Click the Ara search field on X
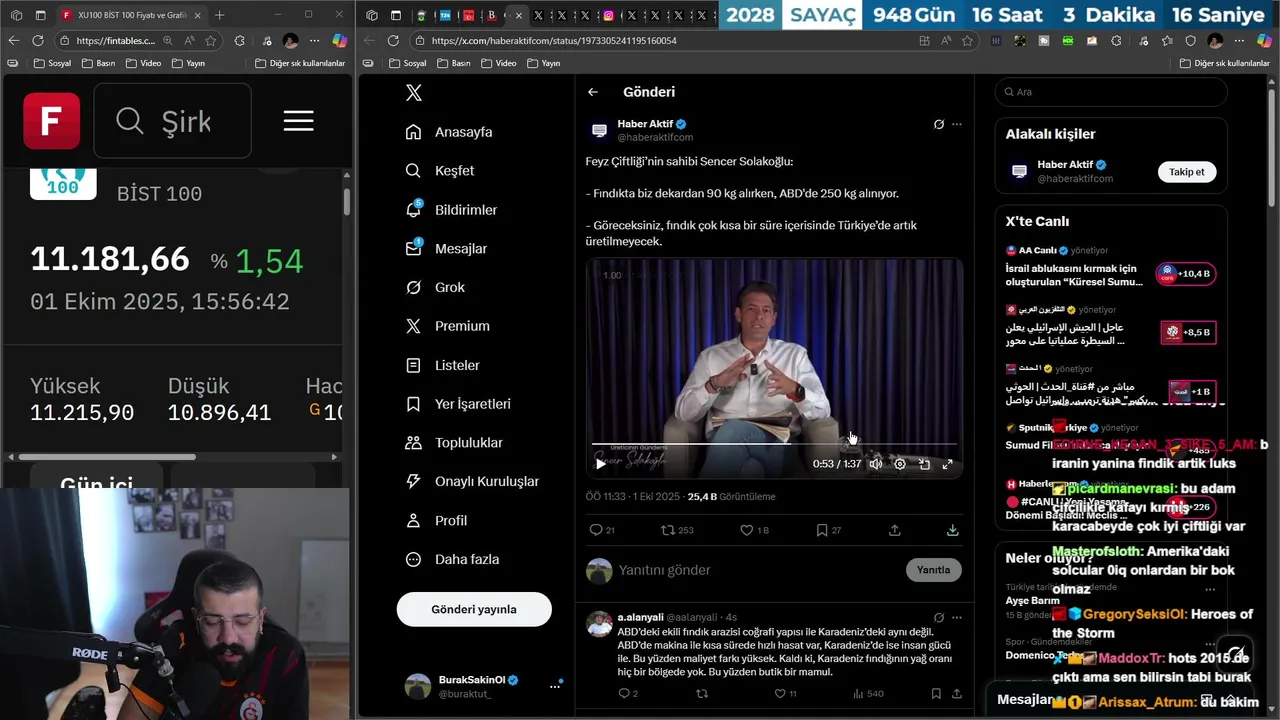 [1111, 92]
